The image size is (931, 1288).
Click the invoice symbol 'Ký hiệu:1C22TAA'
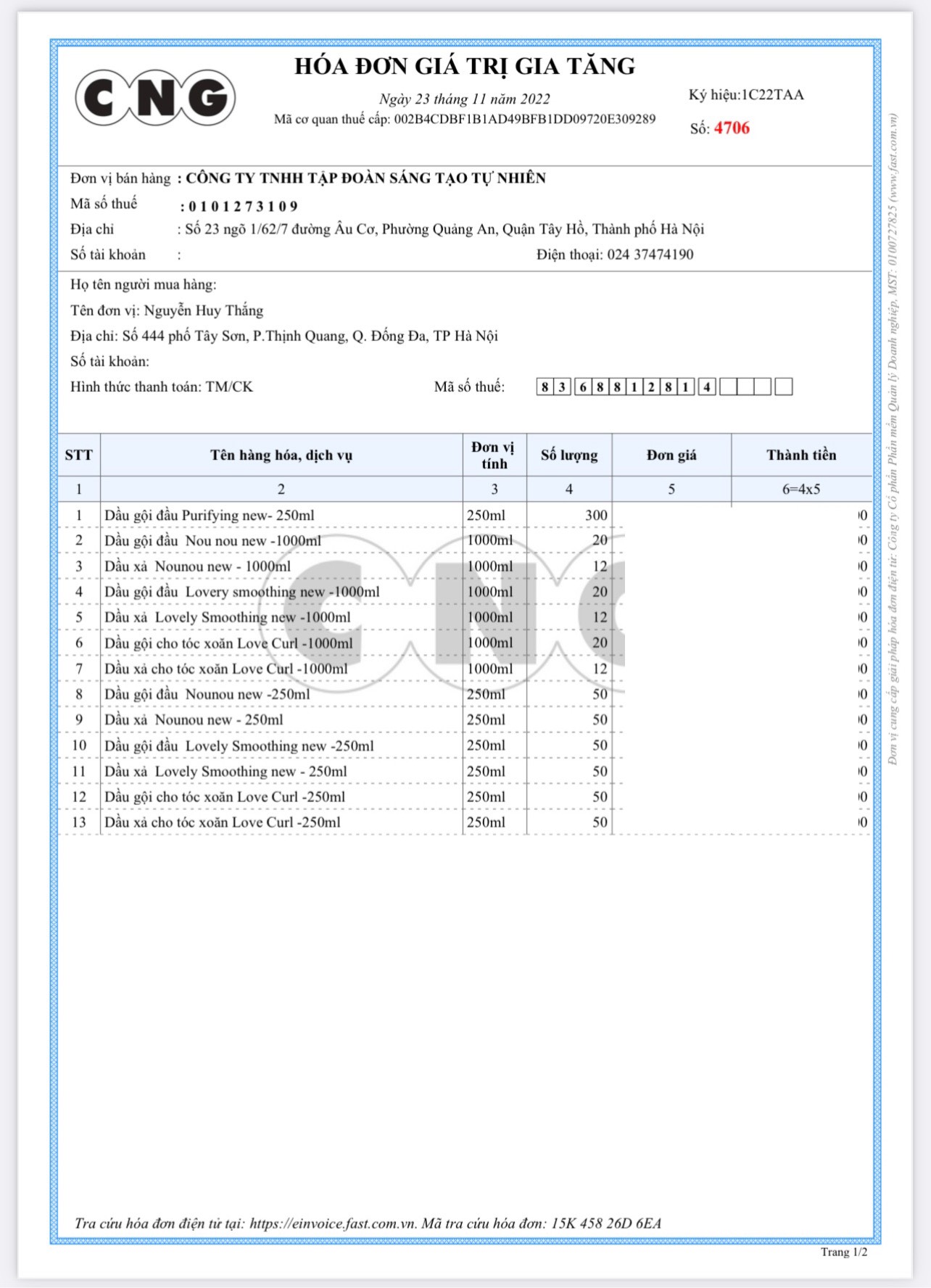click(x=746, y=95)
